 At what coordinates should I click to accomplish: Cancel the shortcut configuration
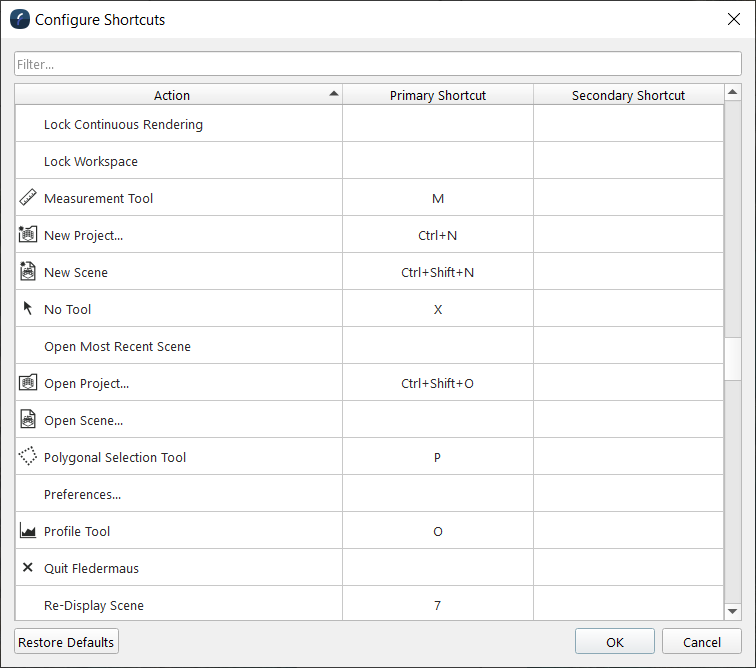pyautogui.click(x=702, y=642)
